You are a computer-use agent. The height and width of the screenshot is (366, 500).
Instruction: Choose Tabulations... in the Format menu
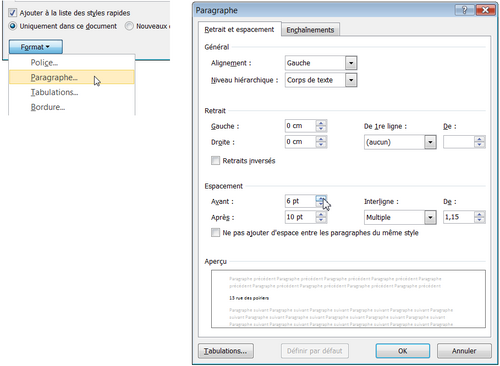54,92
